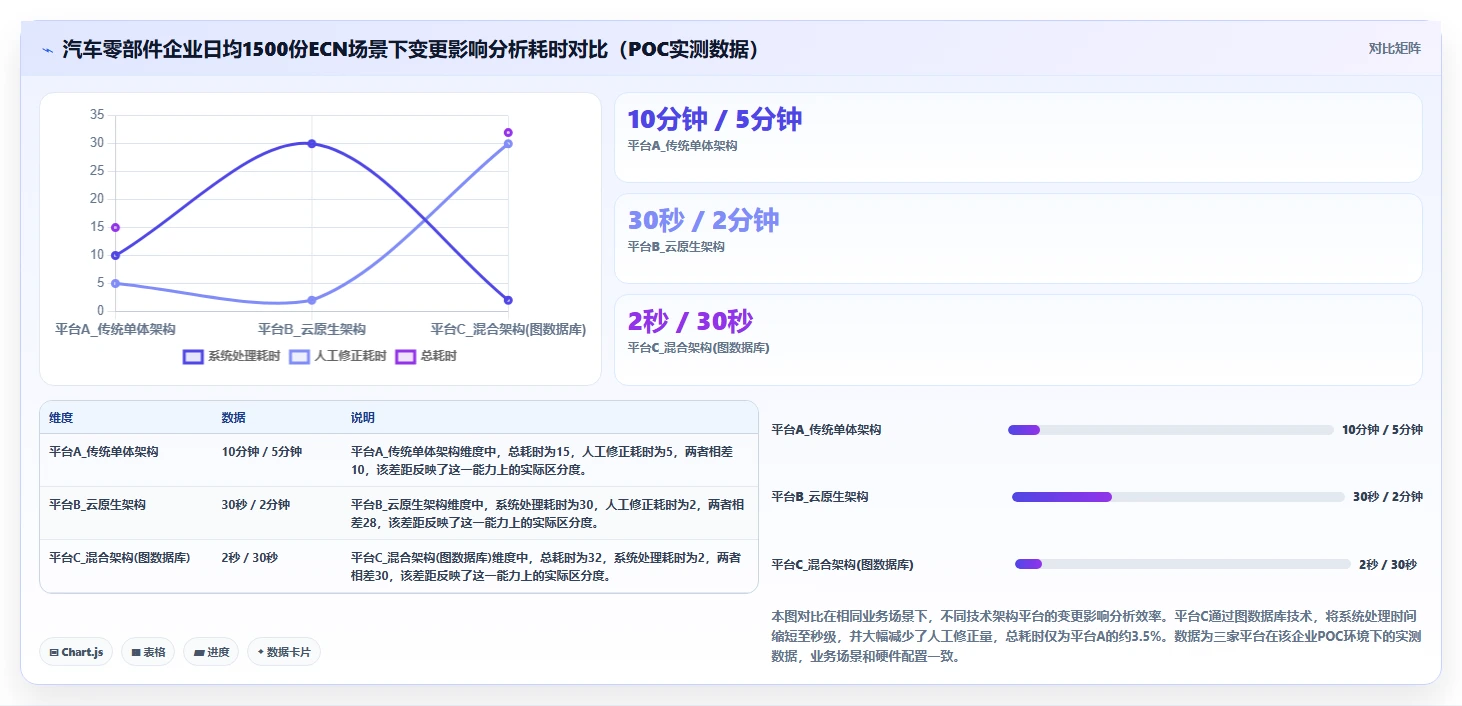The width and height of the screenshot is (1462, 706).
Task: Click the 总耗时 legend color box
Action: pyautogui.click(x=406, y=356)
